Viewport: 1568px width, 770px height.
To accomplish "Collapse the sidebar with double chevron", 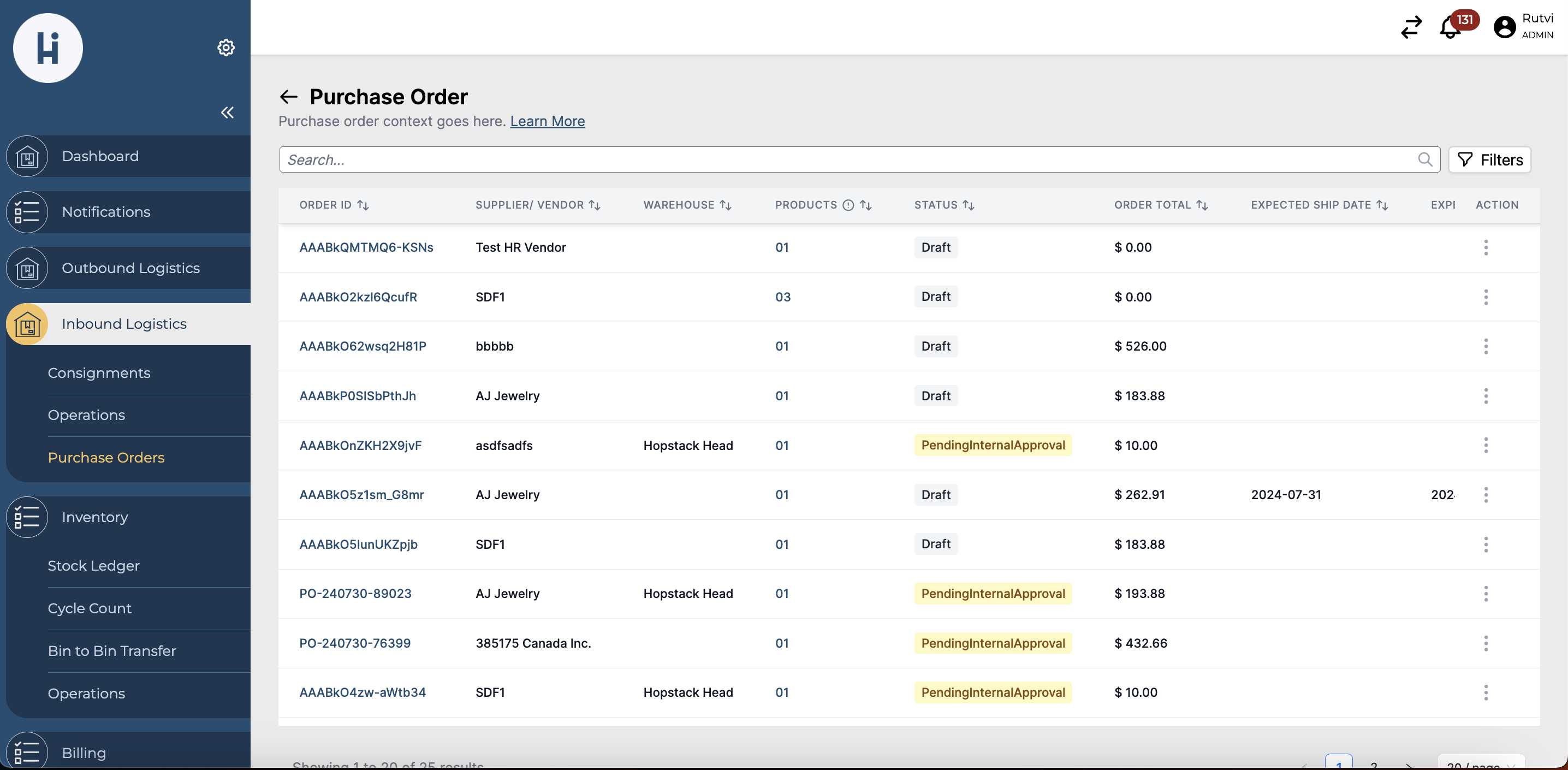I will [227, 112].
